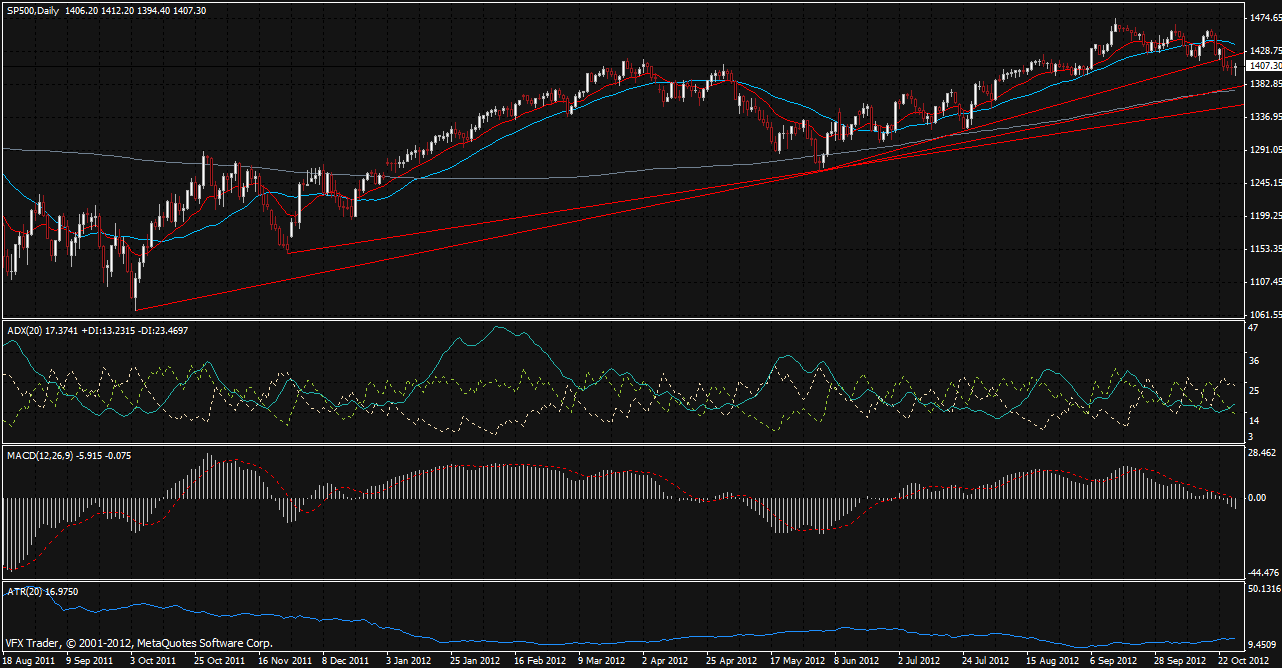Click the VFX Trader copyright text
1282x668 pixels.
point(139,643)
